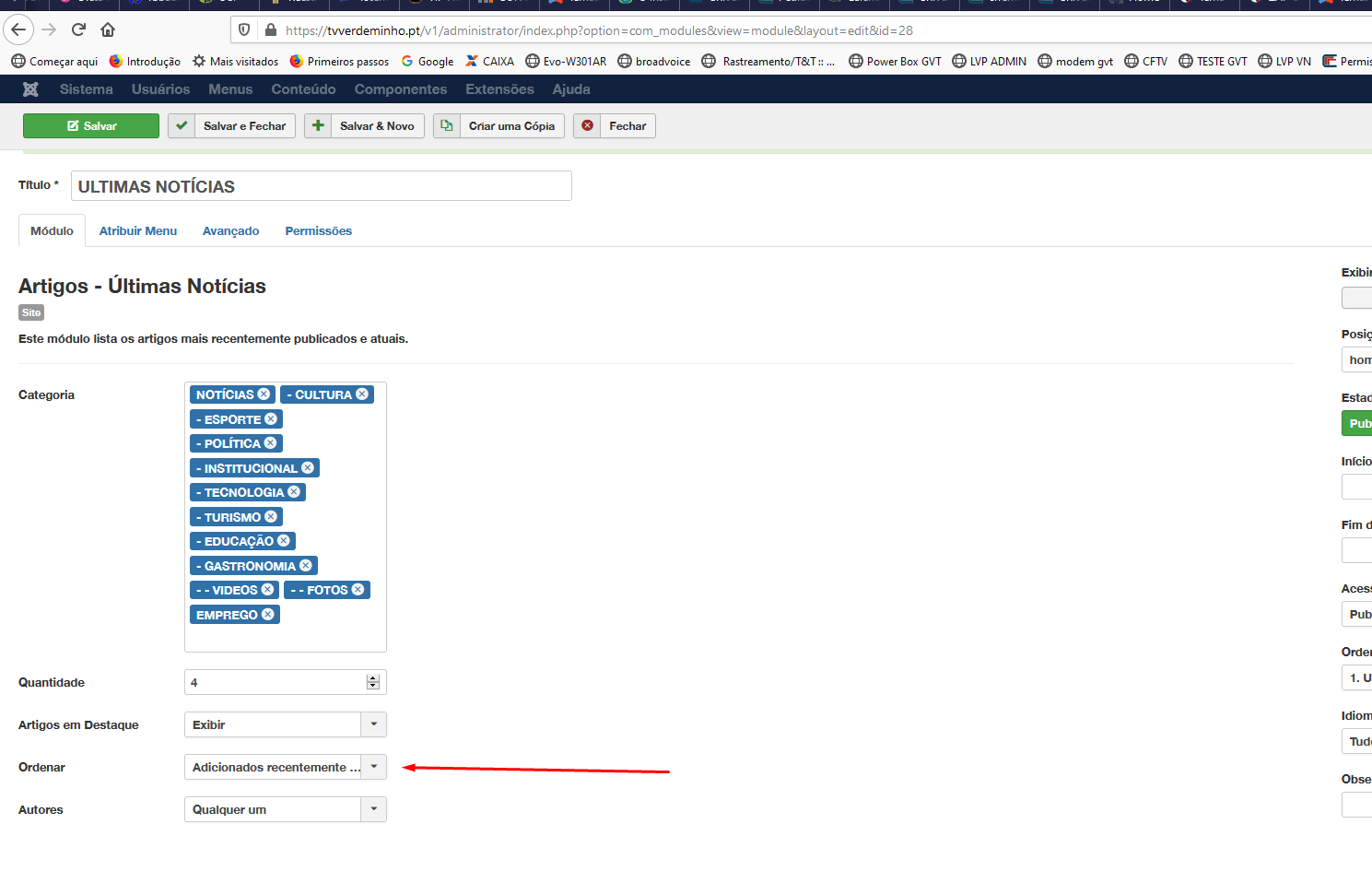Open the Usuários menu

(x=160, y=89)
